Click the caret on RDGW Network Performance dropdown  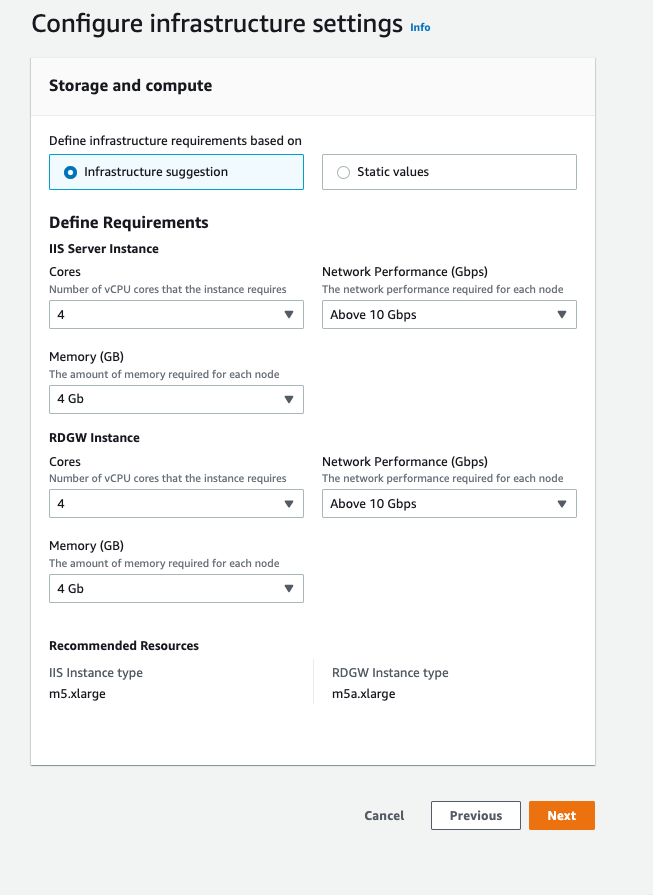(564, 503)
